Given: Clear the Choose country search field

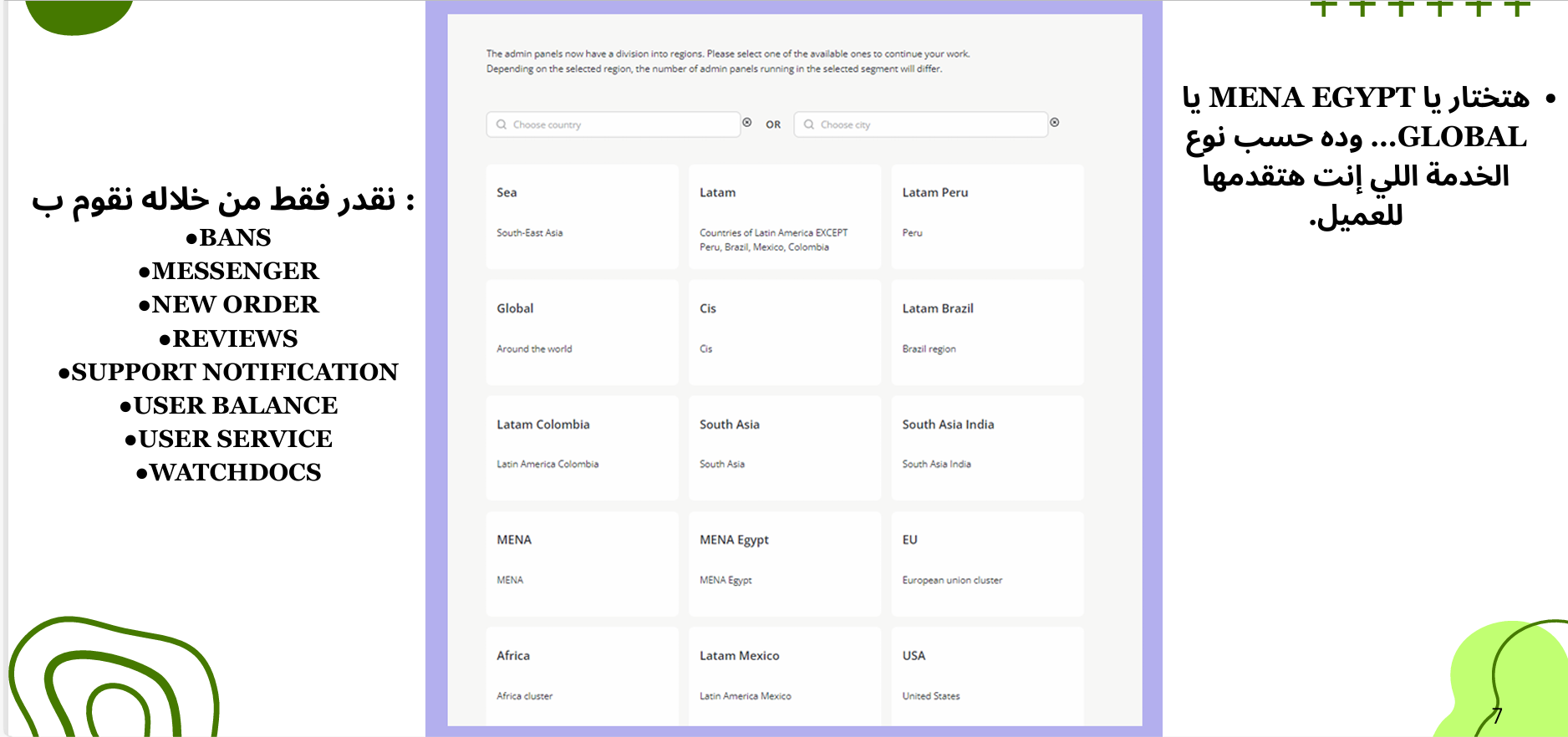Looking at the screenshot, I should pos(747,122).
